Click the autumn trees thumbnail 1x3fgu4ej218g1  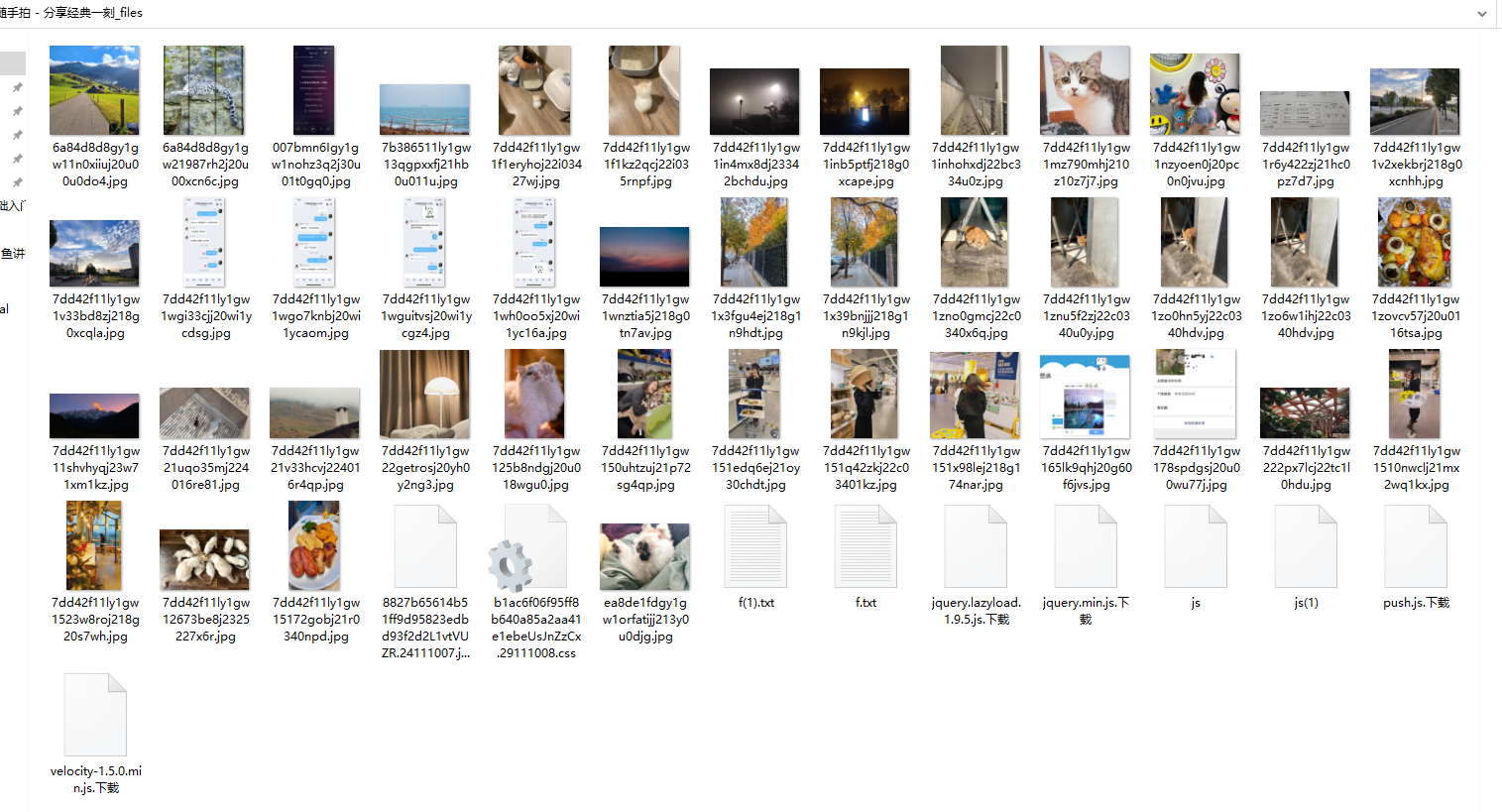click(754, 242)
